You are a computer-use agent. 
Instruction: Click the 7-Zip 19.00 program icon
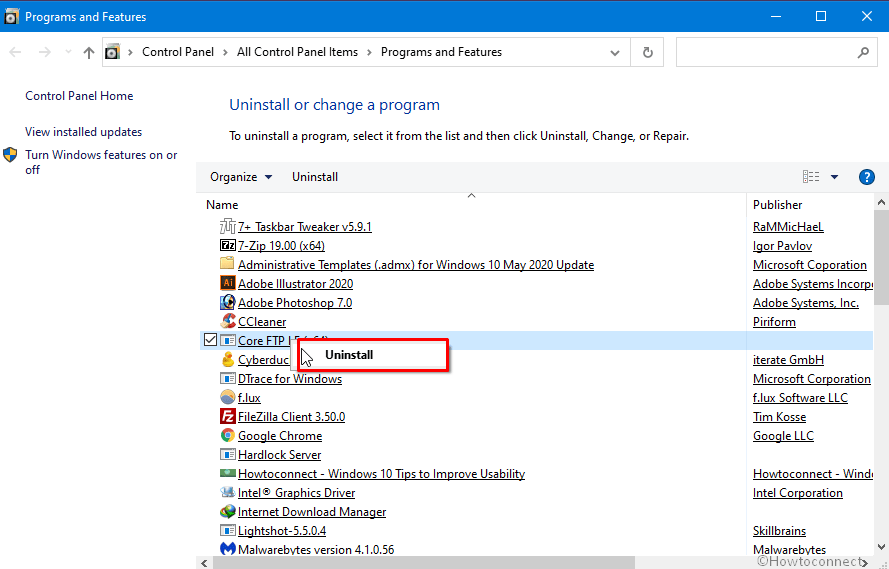coord(227,245)
